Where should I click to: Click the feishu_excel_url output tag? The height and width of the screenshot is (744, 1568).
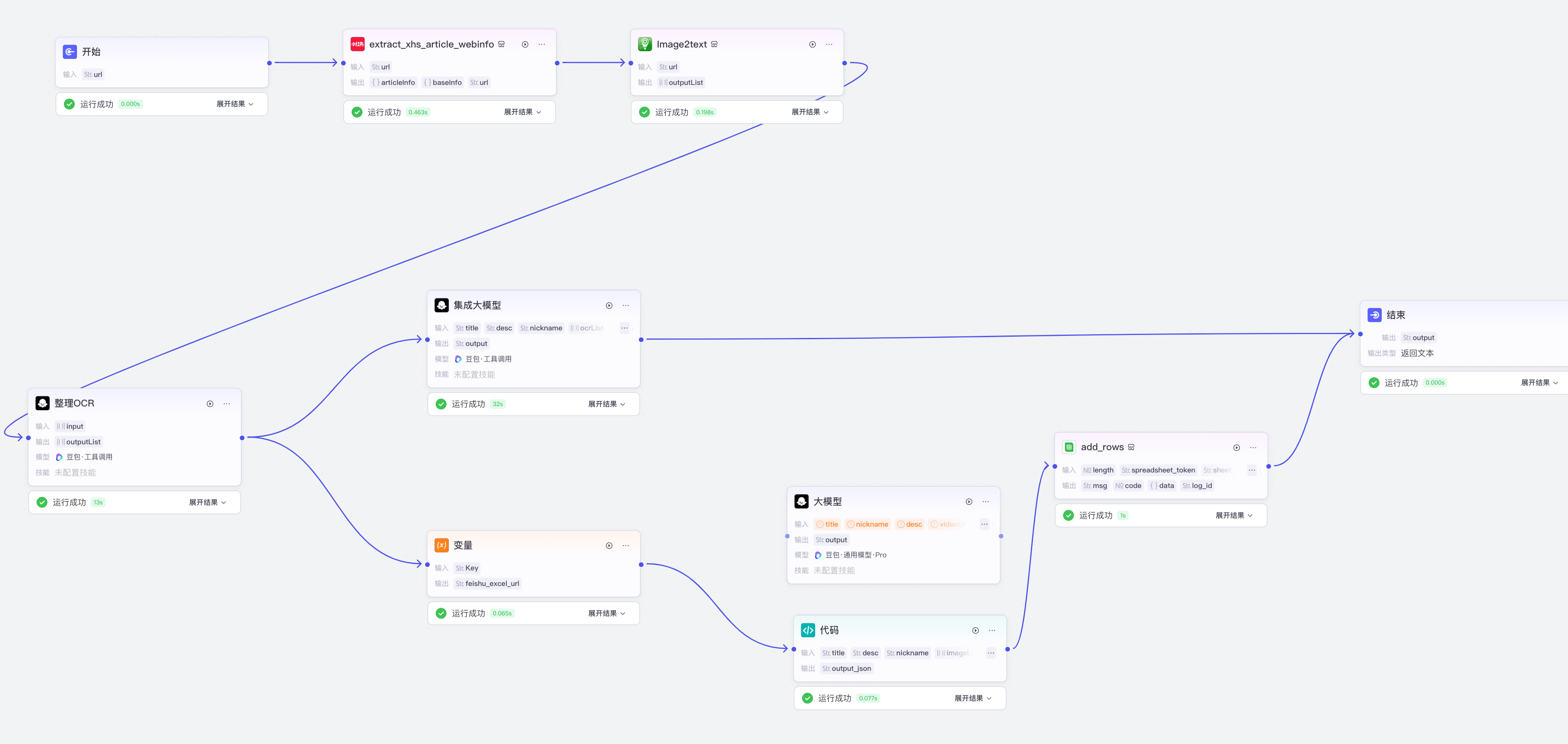(x=487, y=583)
